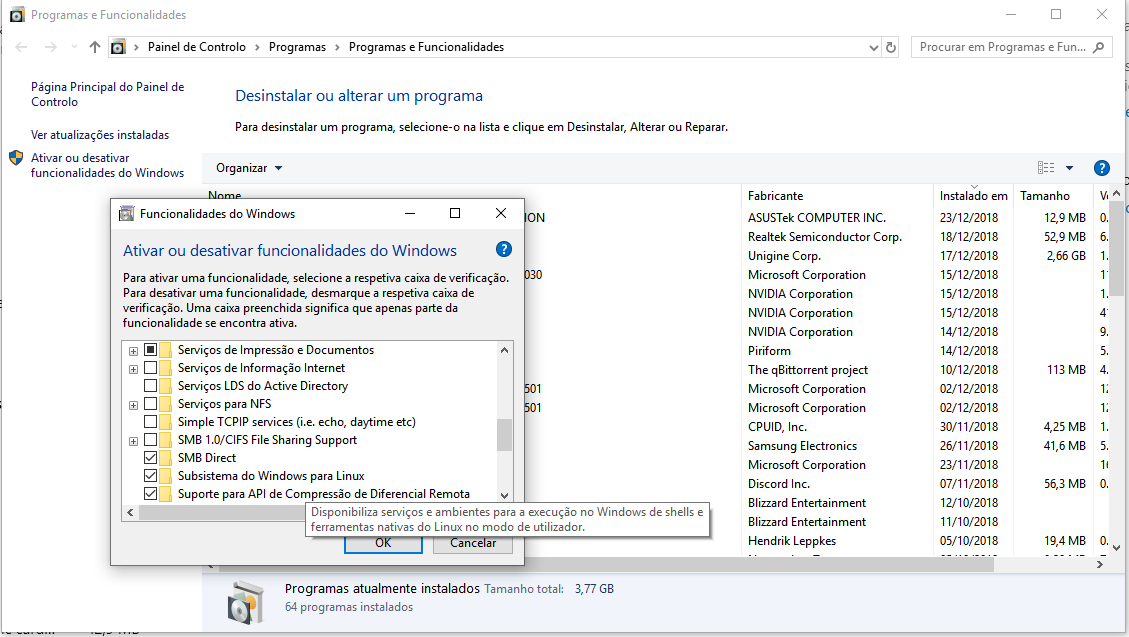Click Cancelar button

(x=473, y=543)
